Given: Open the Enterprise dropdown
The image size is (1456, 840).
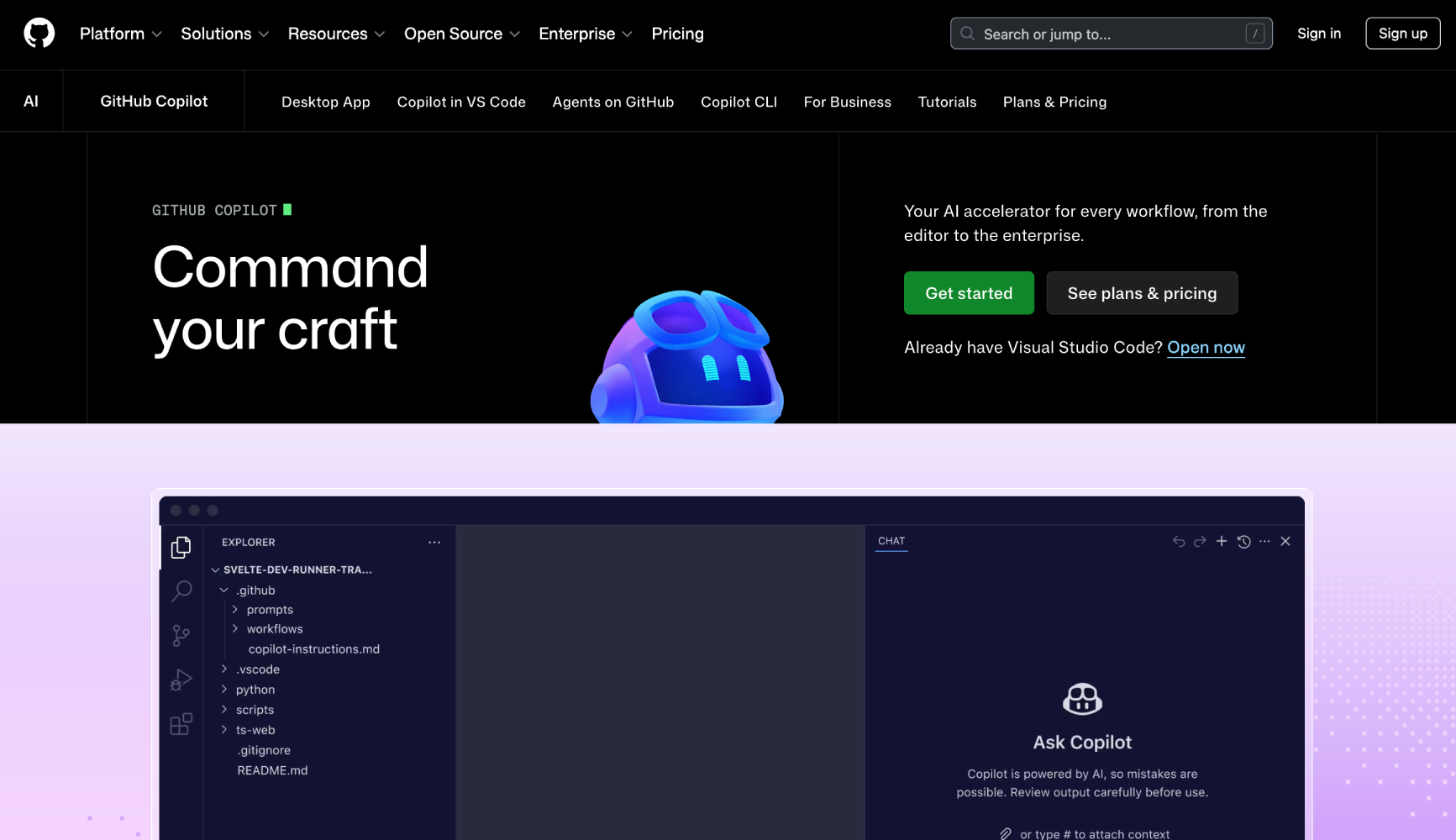Looking at the screenshot, I should [586, 34].
